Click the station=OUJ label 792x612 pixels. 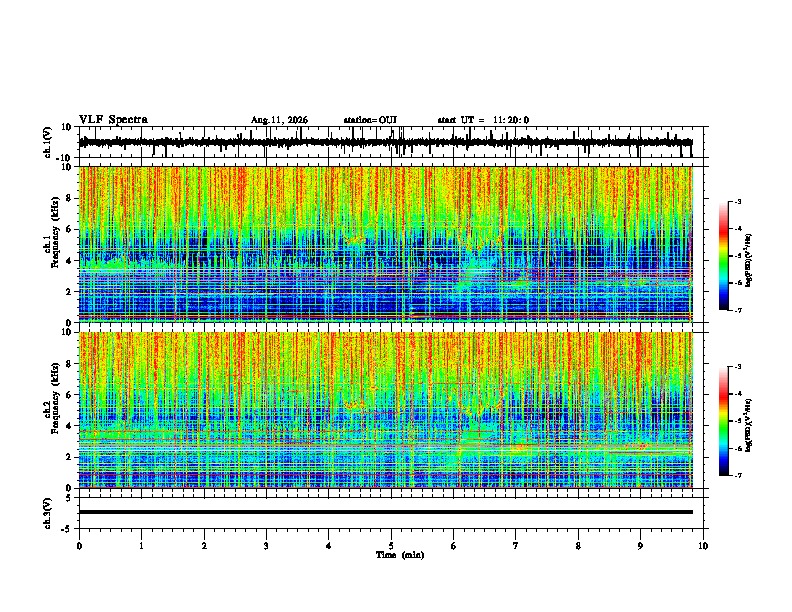370,120
